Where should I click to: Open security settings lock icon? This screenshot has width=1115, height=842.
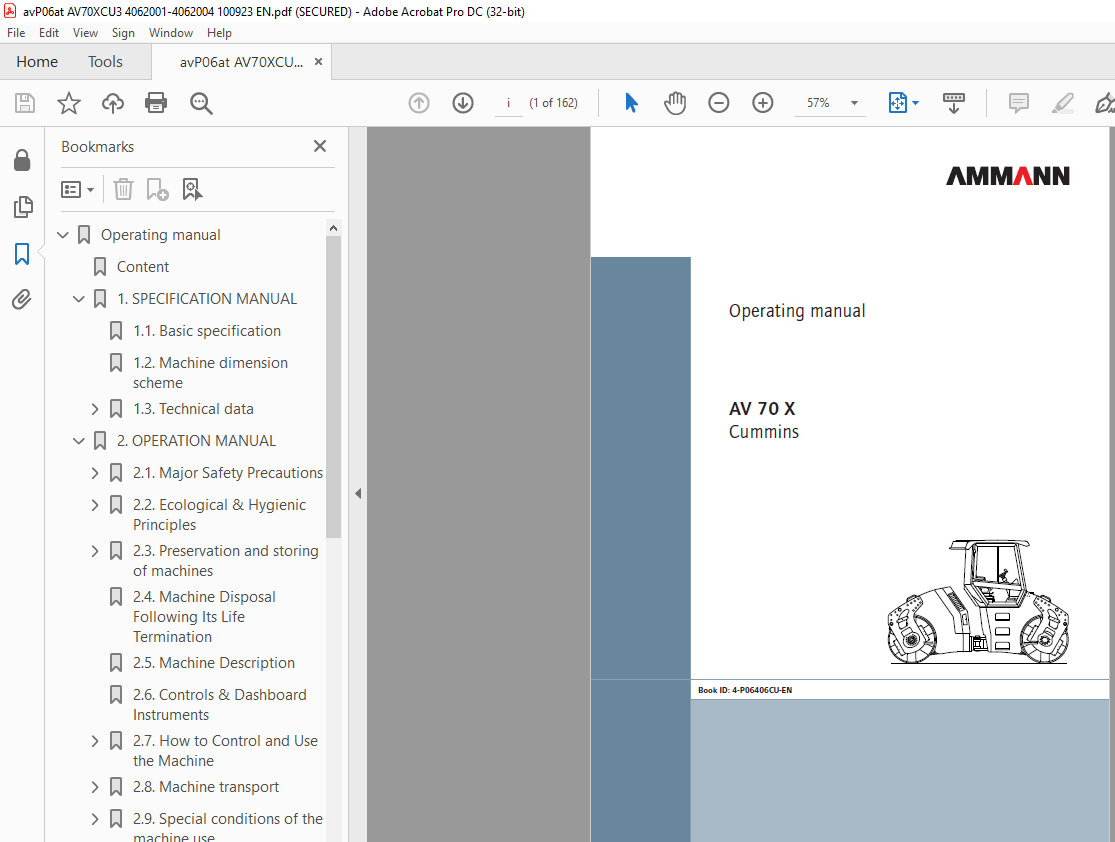click(22, 160)
